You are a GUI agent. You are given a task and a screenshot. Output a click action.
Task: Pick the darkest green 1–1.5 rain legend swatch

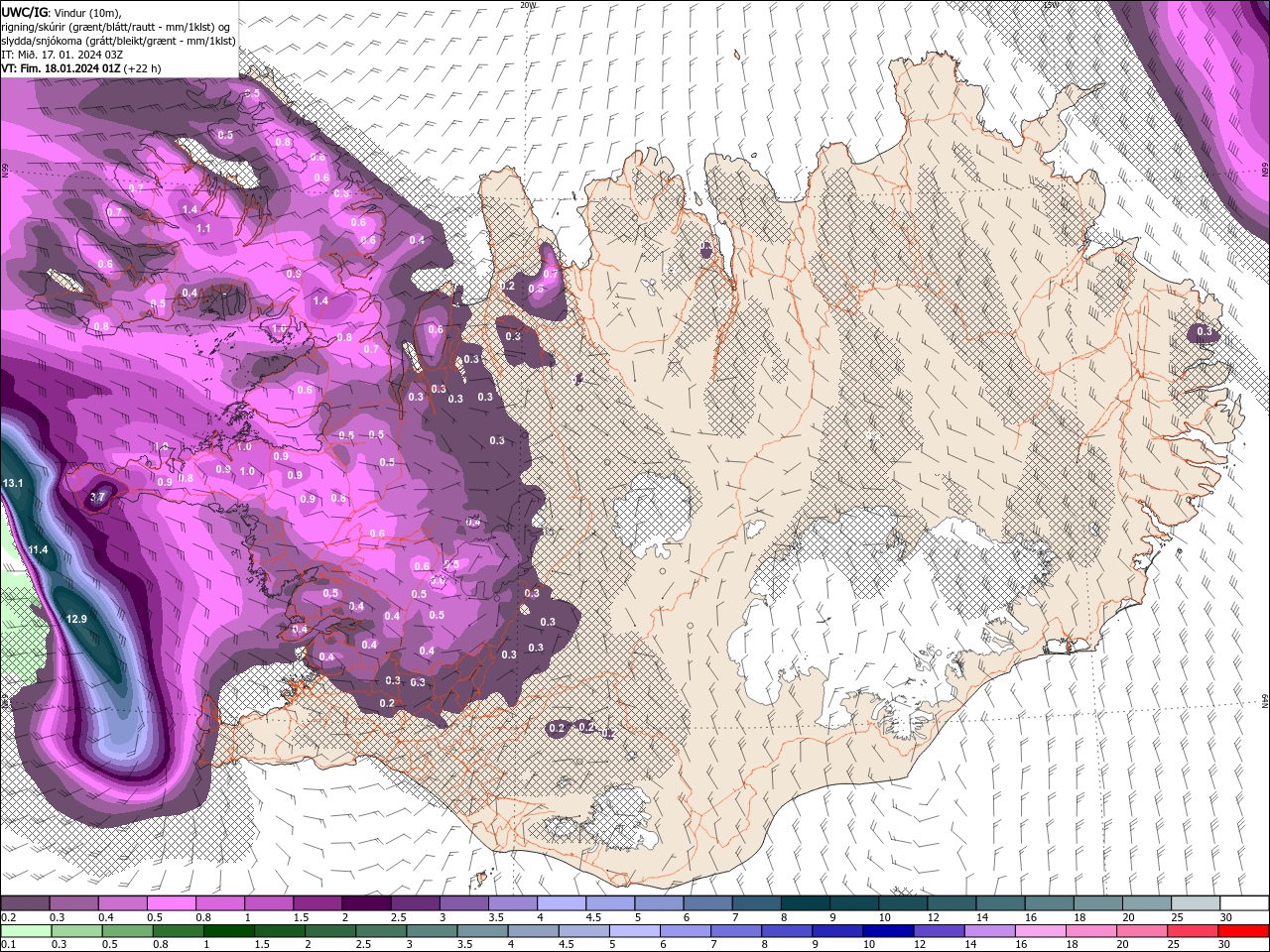[x=228, y=930]
